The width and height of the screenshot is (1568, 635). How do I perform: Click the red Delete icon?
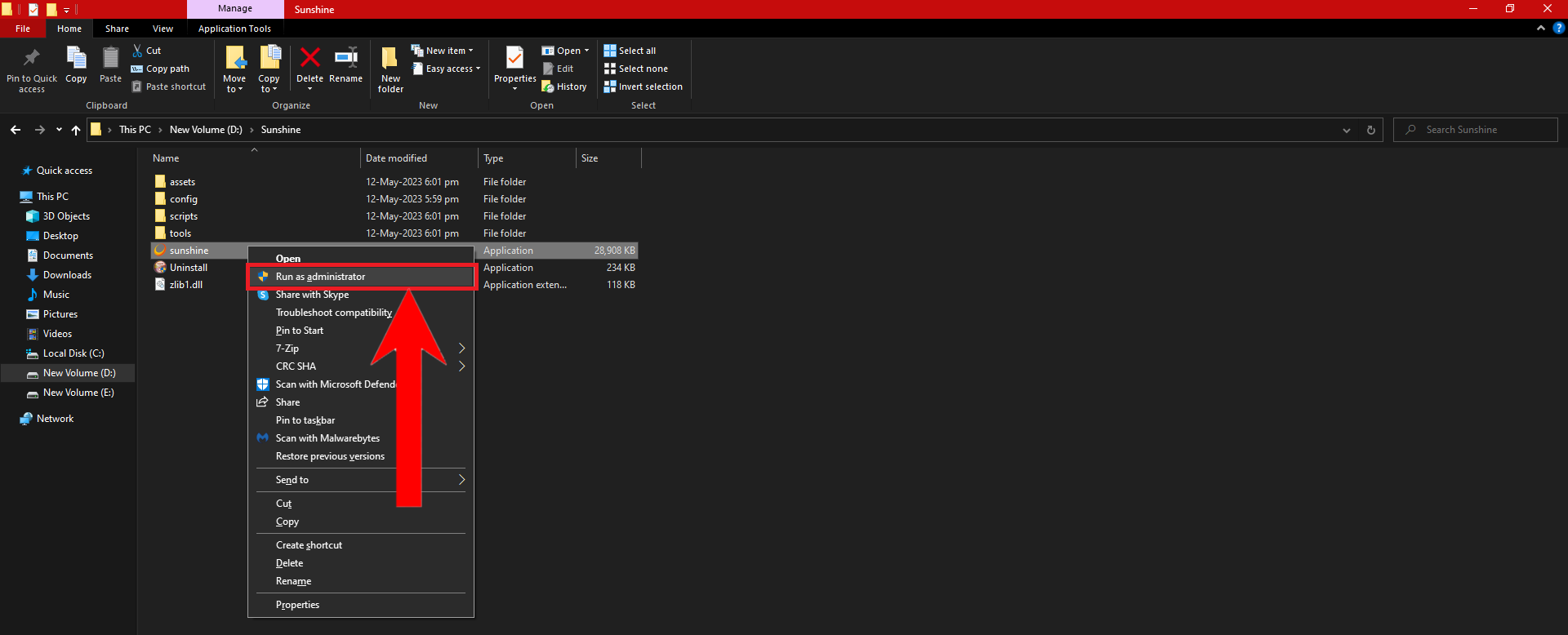pyautogui.click(x=310, y=57)
